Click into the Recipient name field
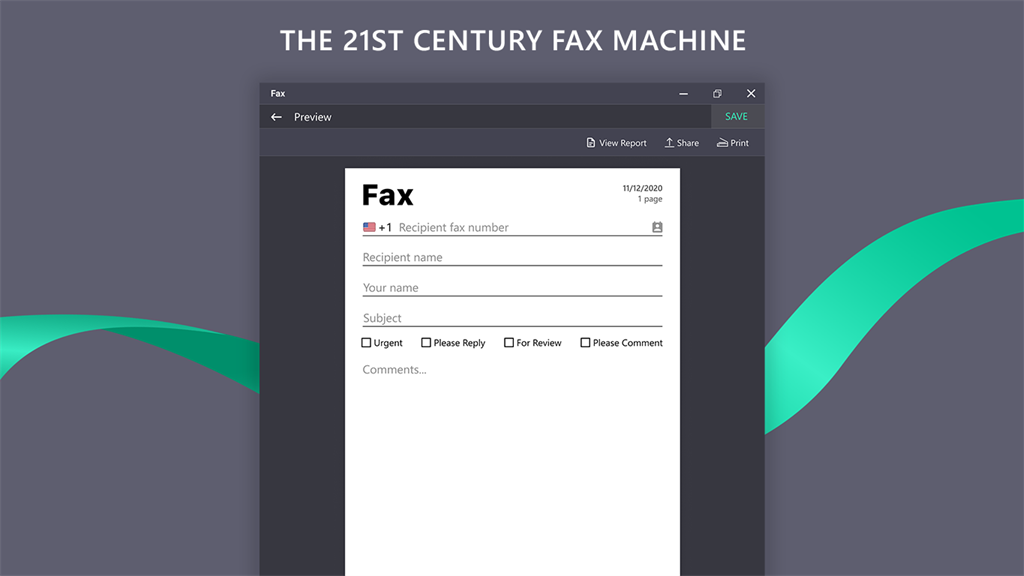Image resolution: width=1024 pixels, height=576 pixels. click(x=512, y=257)
